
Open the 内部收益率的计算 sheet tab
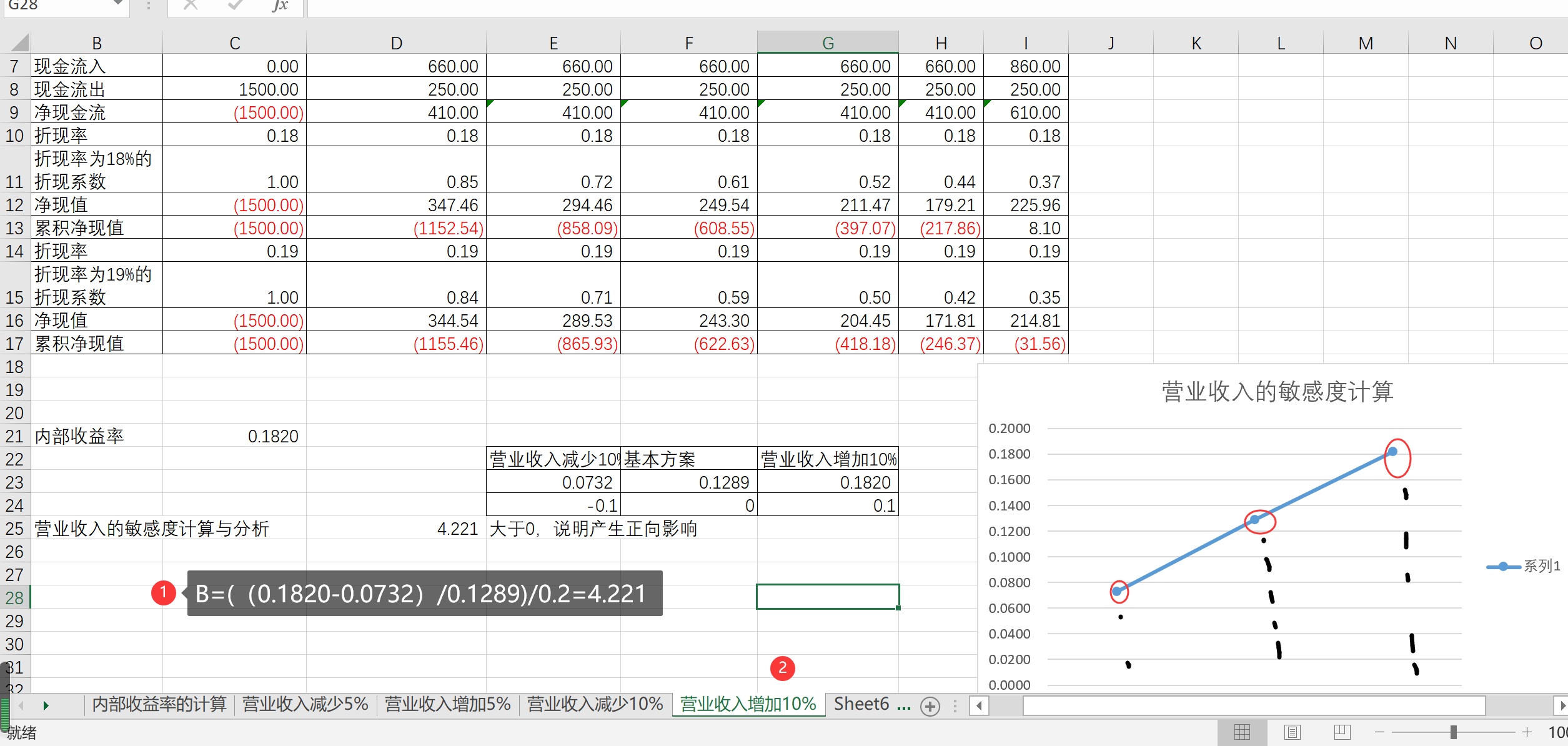pos(159,704)
